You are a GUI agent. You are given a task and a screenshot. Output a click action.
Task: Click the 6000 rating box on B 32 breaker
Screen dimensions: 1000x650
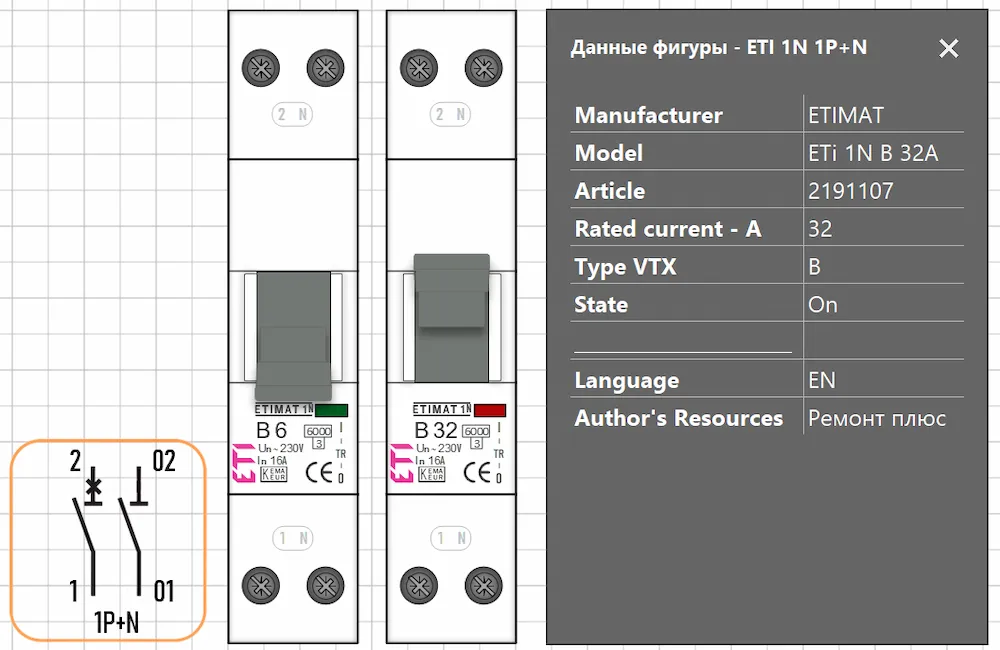[476, 432]
